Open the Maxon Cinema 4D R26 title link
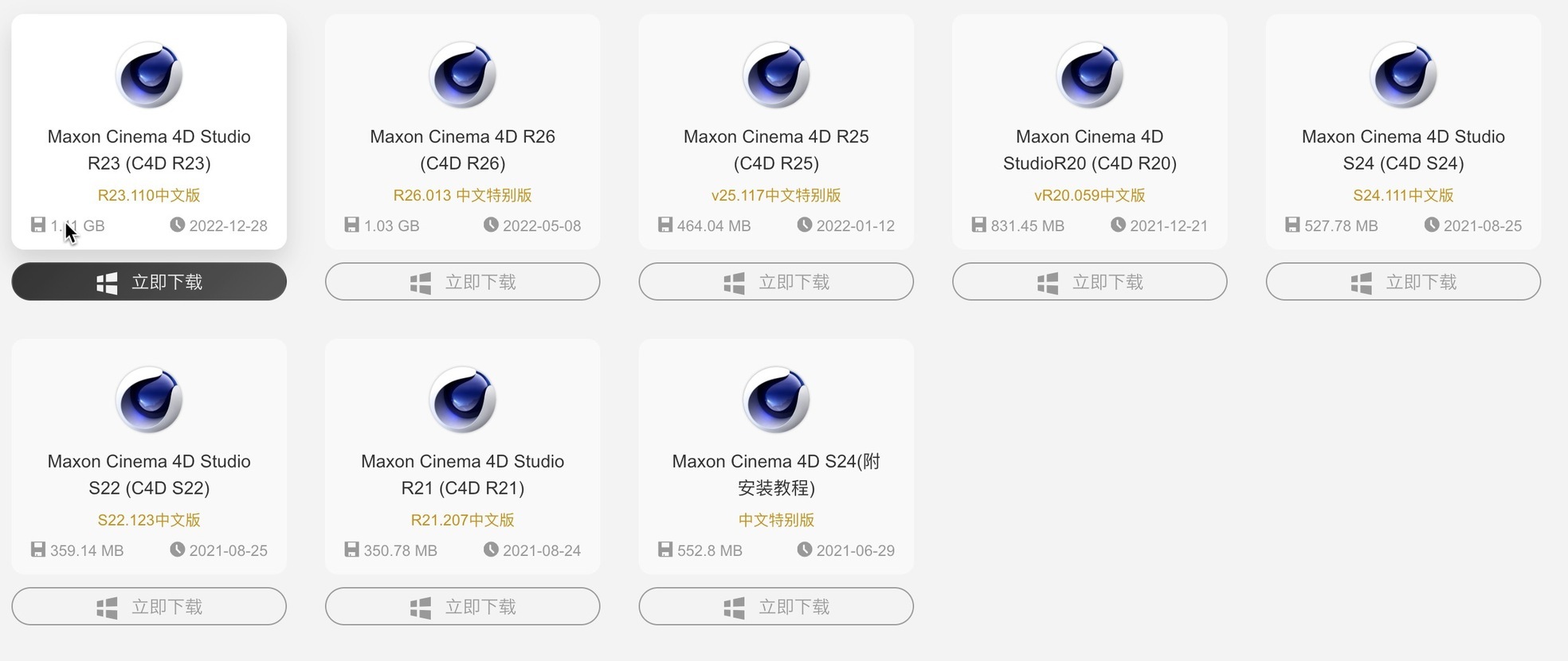This screenshot has width=1568, height=661. [x=462, y=150]
